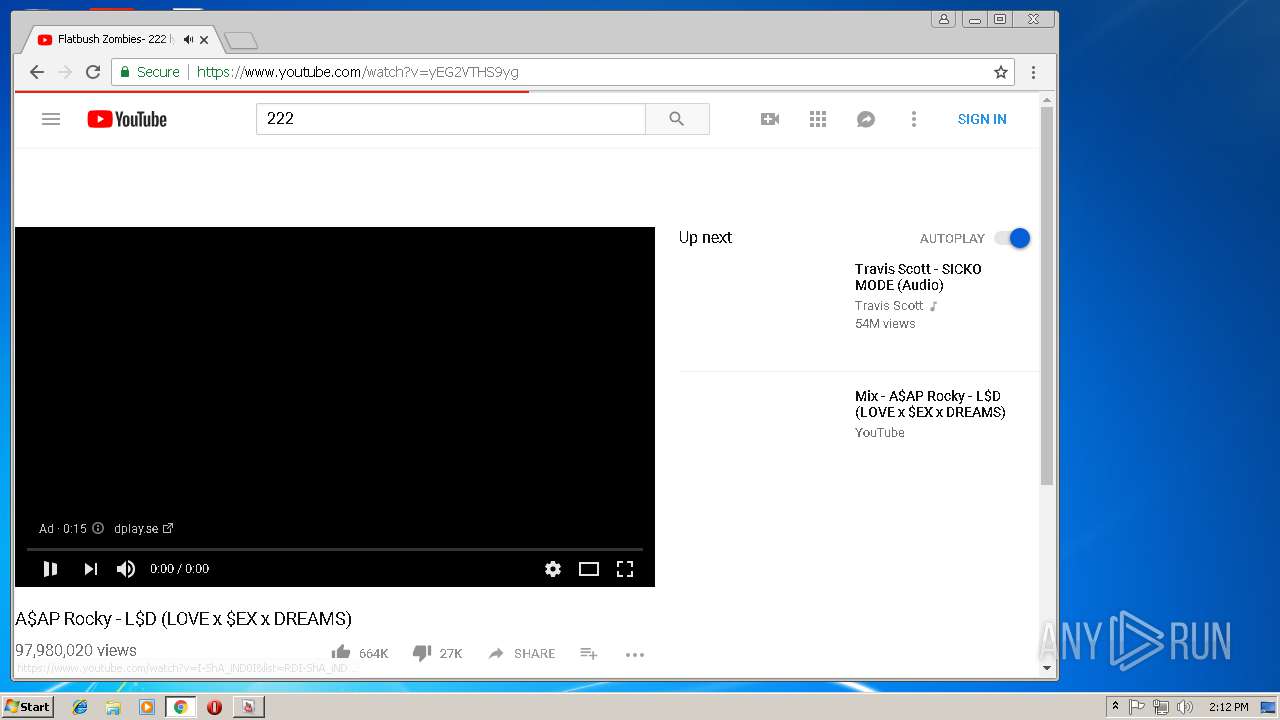Open Windows Explorer from taskbar
The image size is (1280, 720).
[113, 707]
